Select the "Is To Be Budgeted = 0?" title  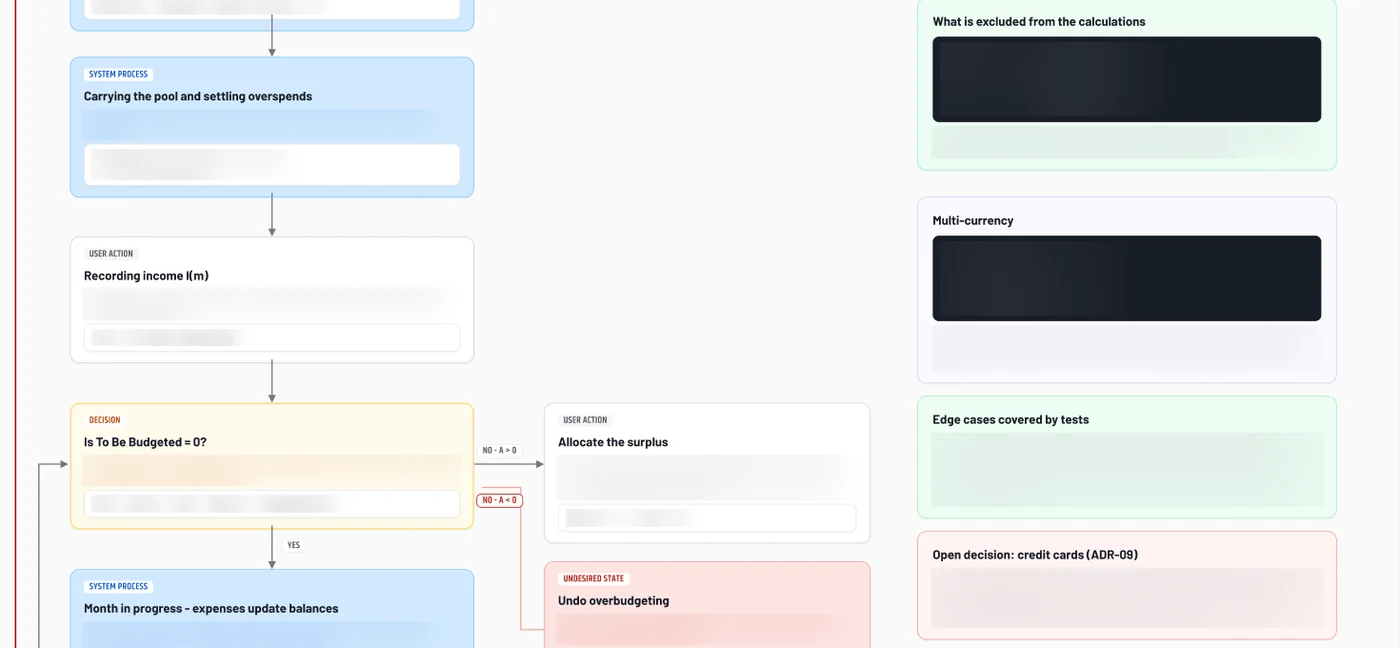click(145, 442)
